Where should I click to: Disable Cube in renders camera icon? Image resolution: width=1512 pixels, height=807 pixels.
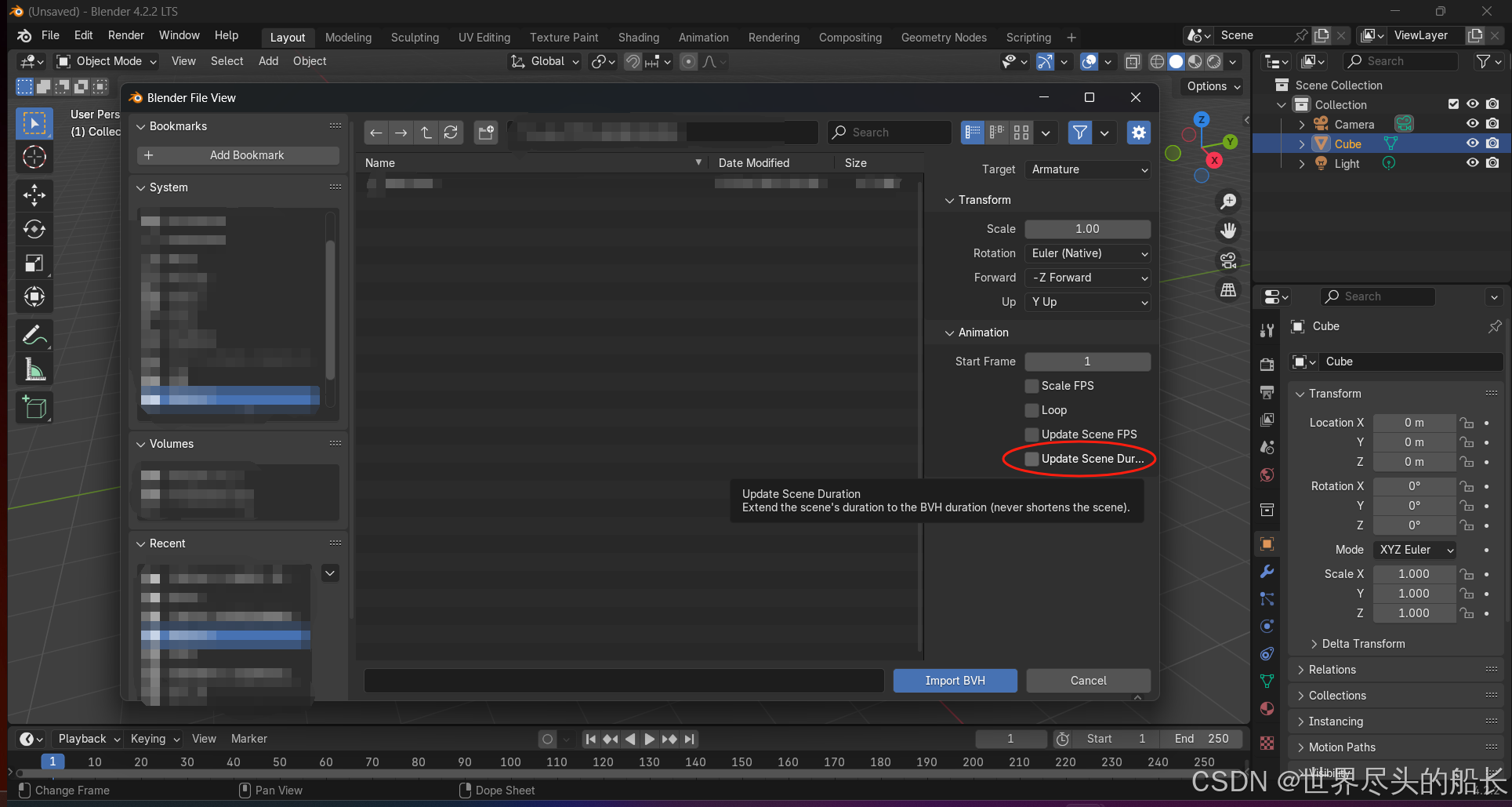point(1492,144)
